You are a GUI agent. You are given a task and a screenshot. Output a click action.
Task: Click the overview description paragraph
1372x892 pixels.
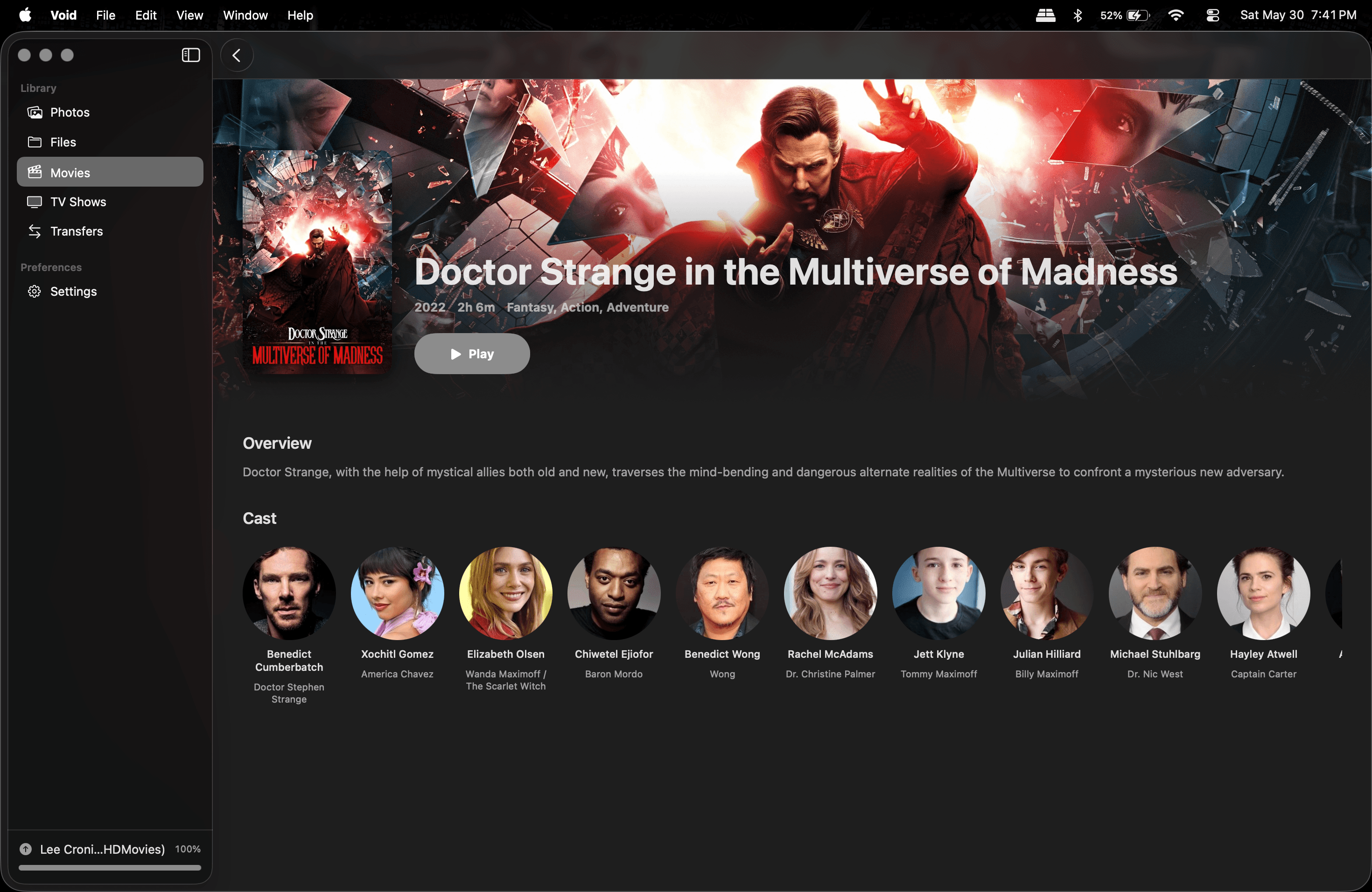763,472
